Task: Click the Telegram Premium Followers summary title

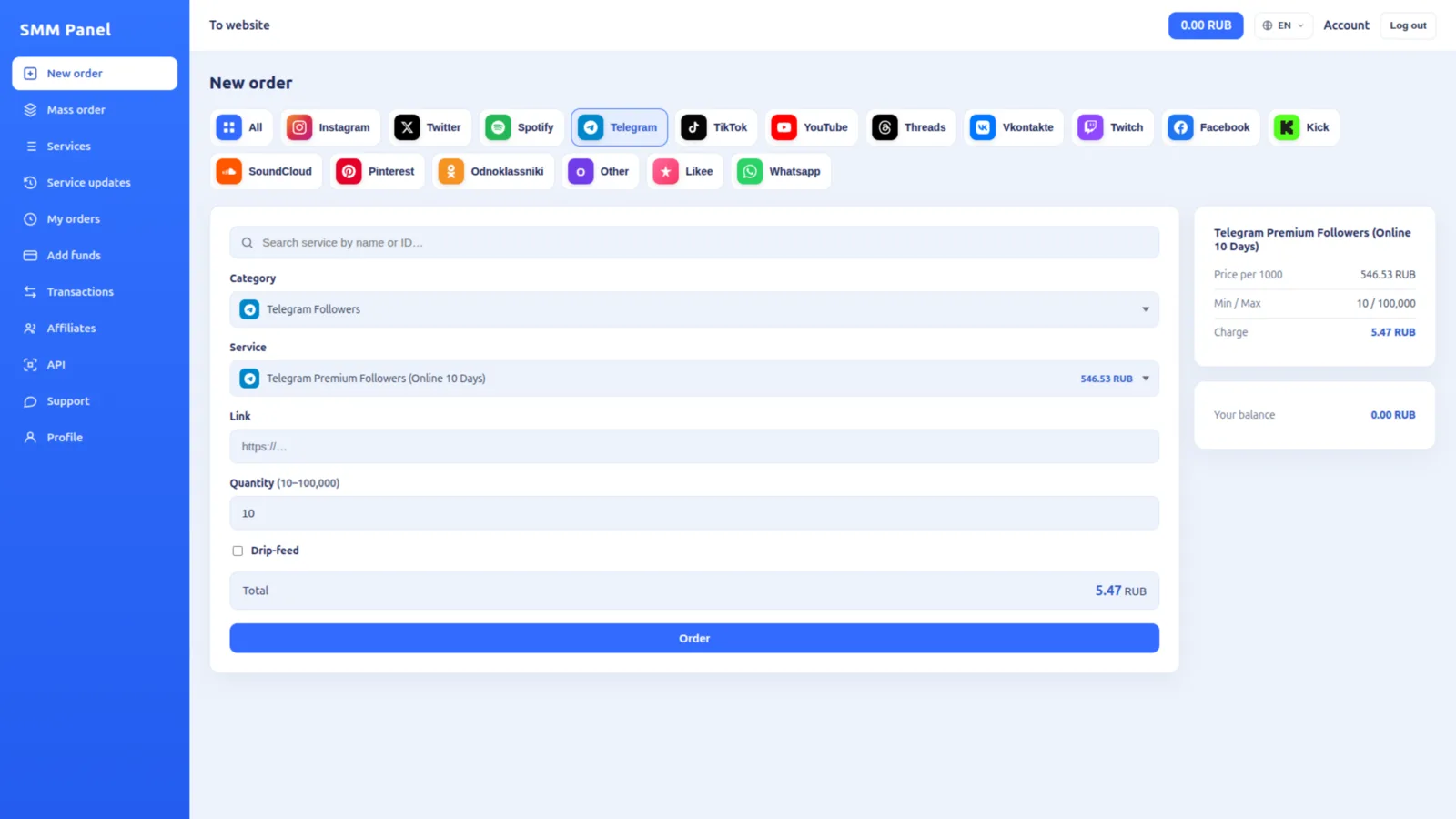Action: 1312,239
